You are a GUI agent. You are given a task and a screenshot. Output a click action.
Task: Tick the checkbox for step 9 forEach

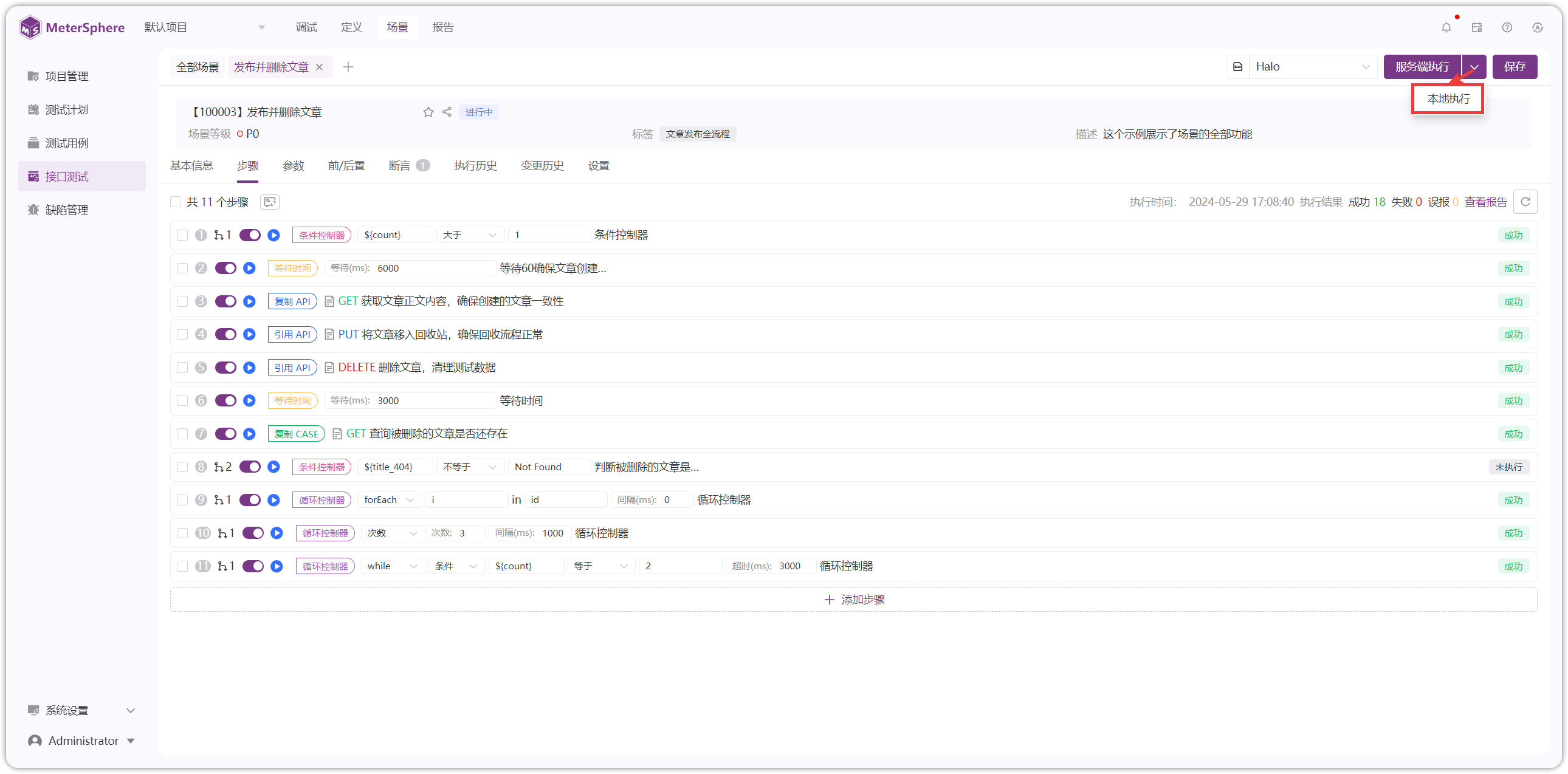click(182, 500)
